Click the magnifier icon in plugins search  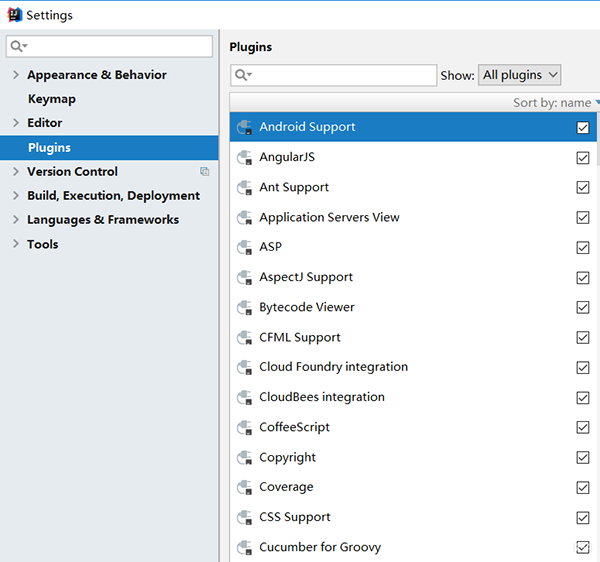pos(241,75)
